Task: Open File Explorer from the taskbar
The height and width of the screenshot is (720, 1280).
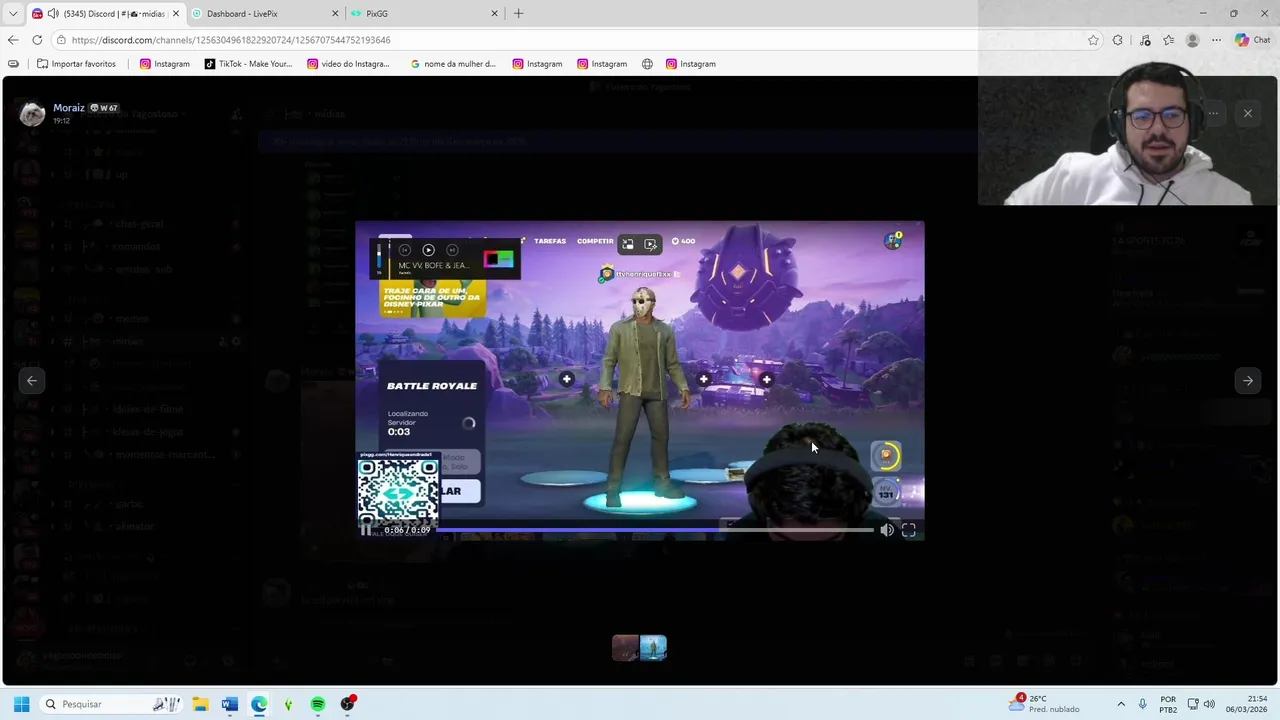Action: tap(200, 704)
